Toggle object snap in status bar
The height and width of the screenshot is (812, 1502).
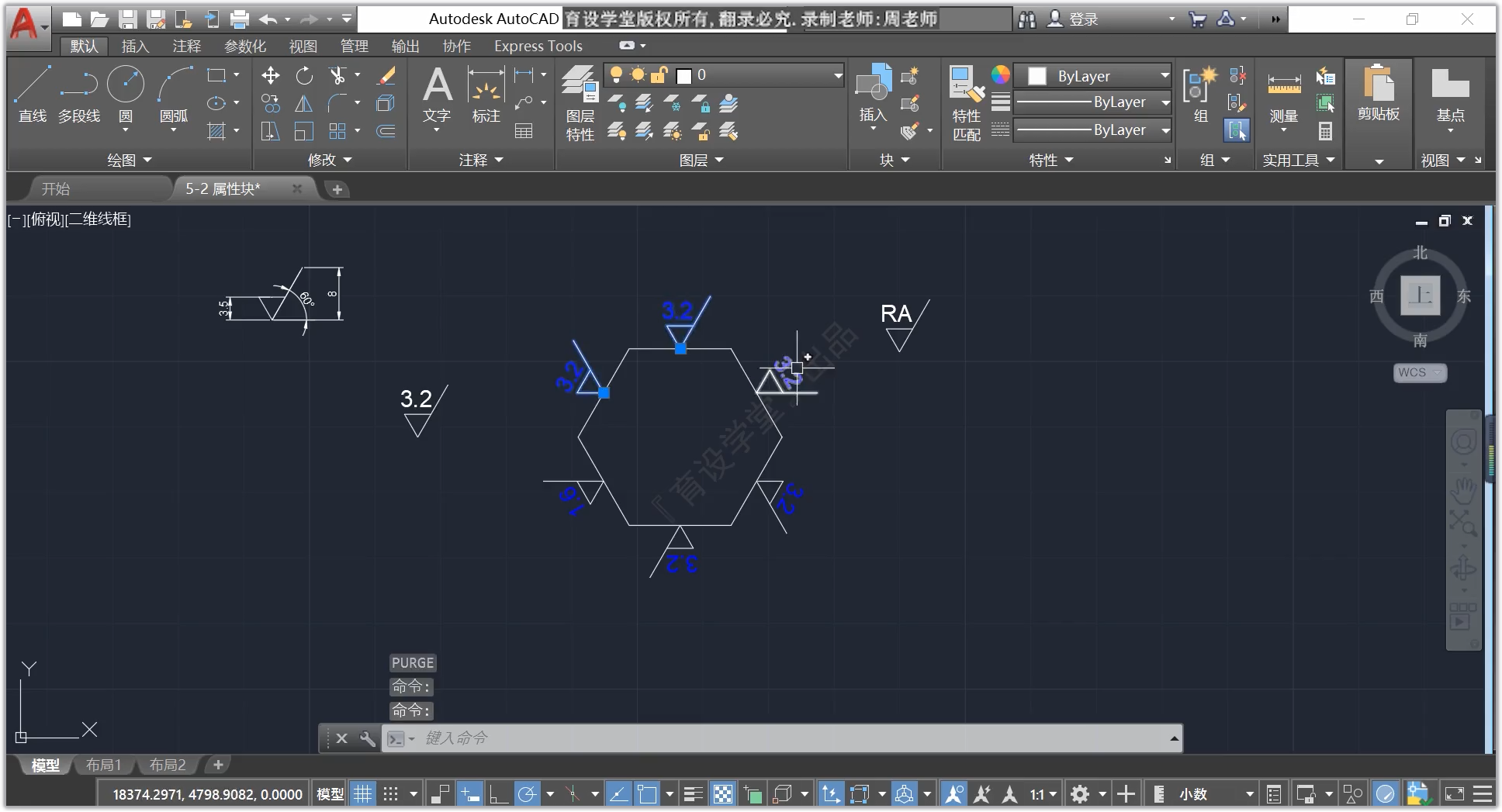coord(647,794)
